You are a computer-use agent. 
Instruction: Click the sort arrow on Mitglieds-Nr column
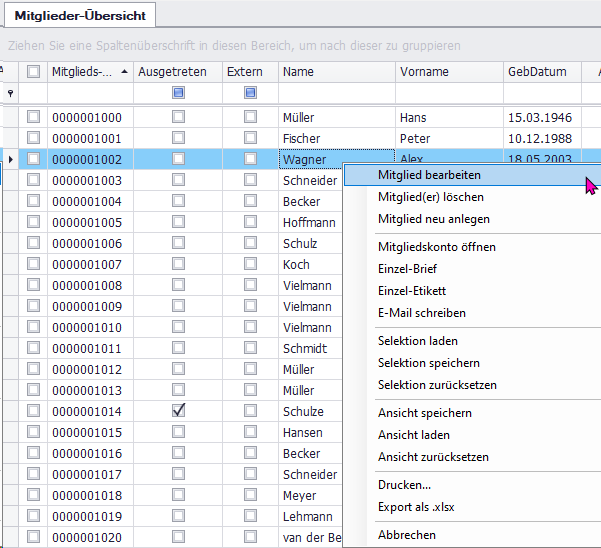(124, 72)
